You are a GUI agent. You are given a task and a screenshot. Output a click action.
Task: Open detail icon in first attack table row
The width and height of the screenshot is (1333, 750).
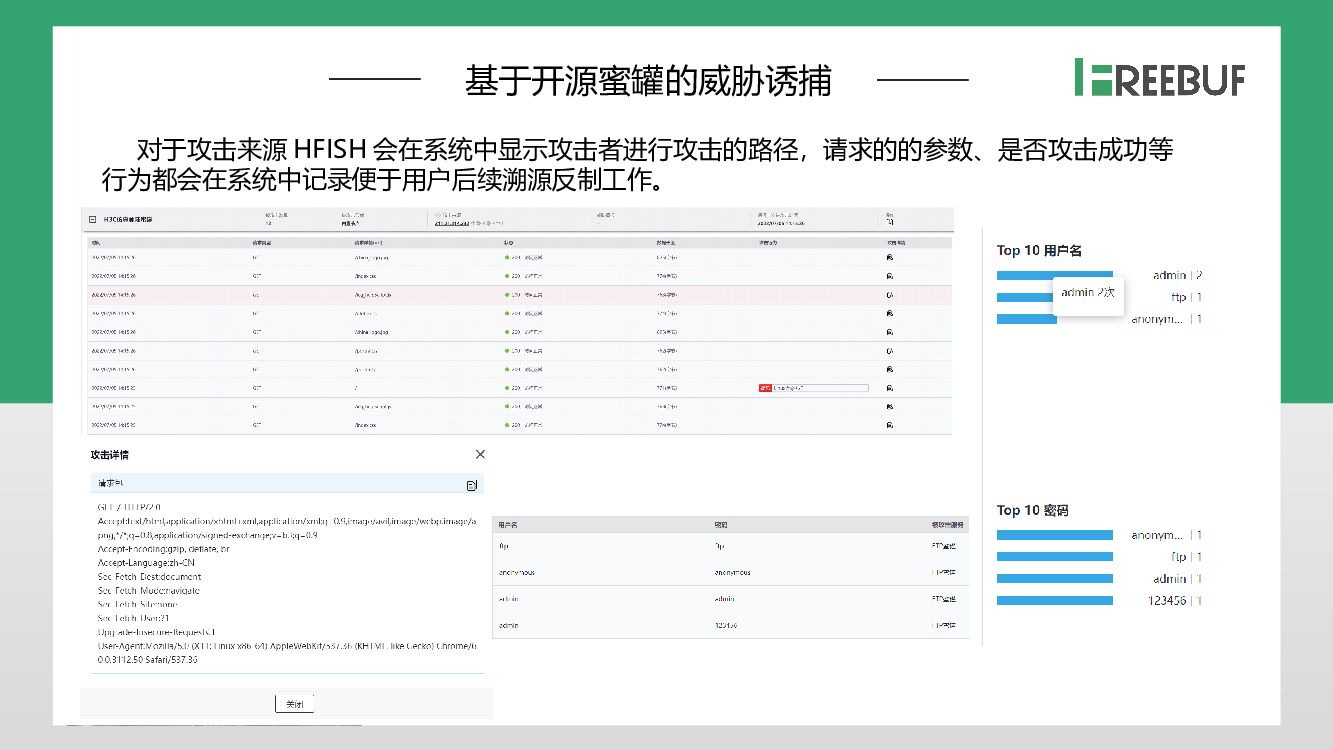click(889, 257)
